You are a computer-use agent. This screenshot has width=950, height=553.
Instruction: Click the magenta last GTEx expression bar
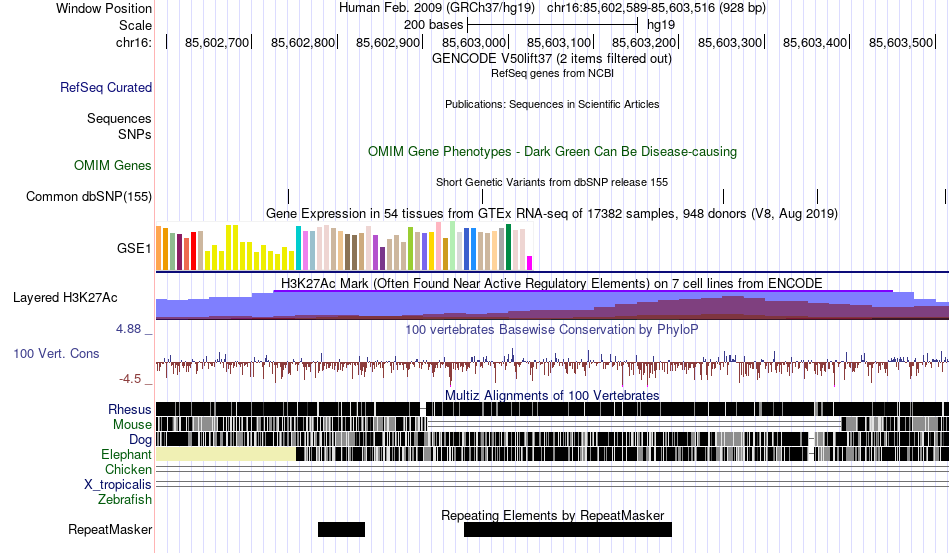[530, 263]
